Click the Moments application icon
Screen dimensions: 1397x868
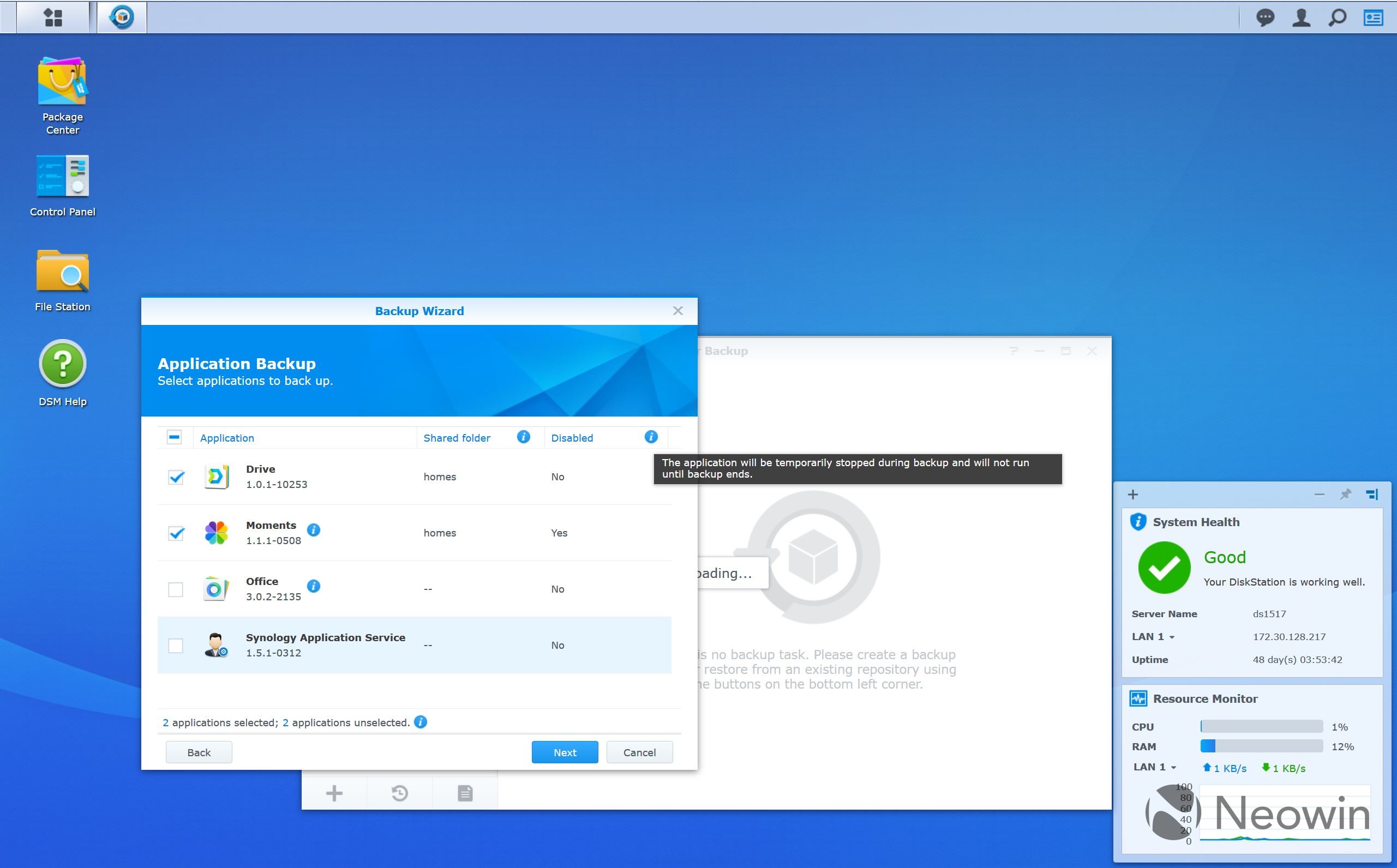click(217, 533)
